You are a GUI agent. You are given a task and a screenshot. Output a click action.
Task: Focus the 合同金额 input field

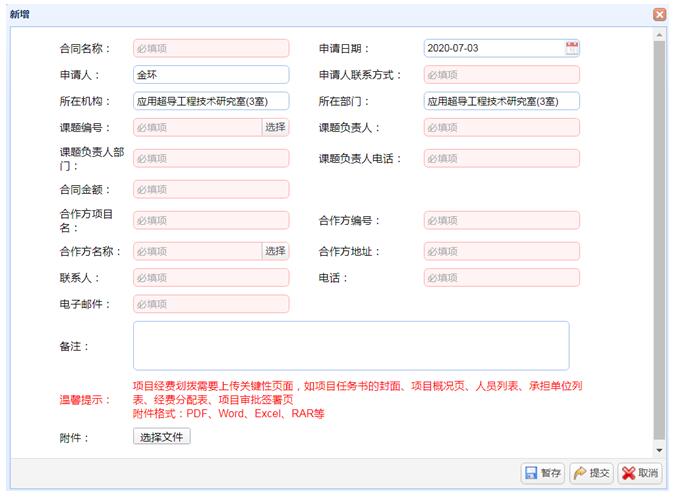(x=211, y=189)
